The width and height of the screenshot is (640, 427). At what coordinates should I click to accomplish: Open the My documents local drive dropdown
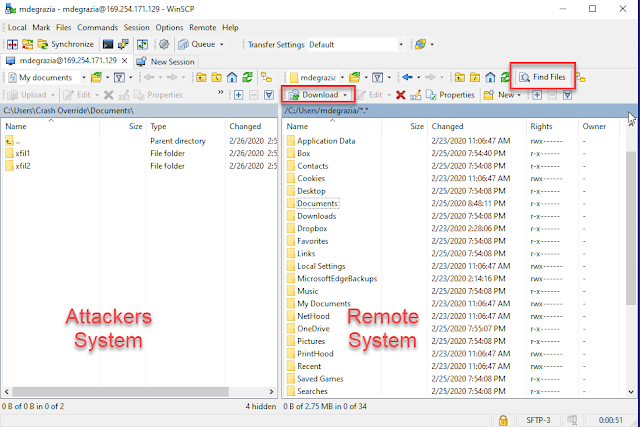47,78
